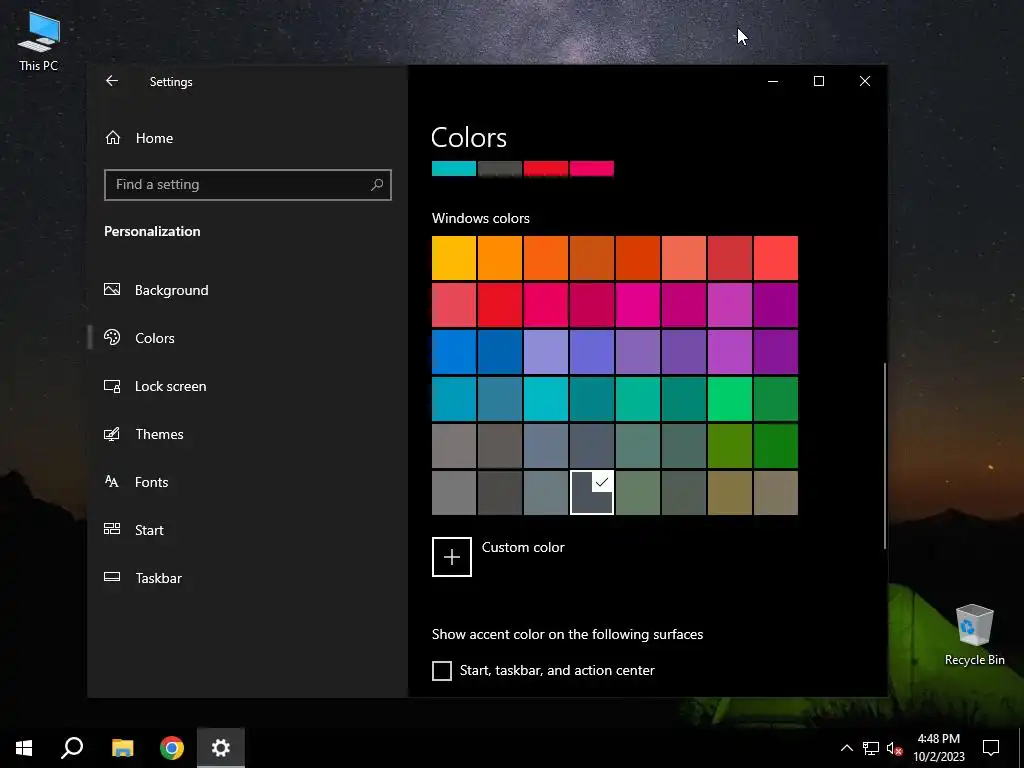Screen dimensions: 1024x768
Task: Pick the teal recent color swatch
Action: (454, 168)
